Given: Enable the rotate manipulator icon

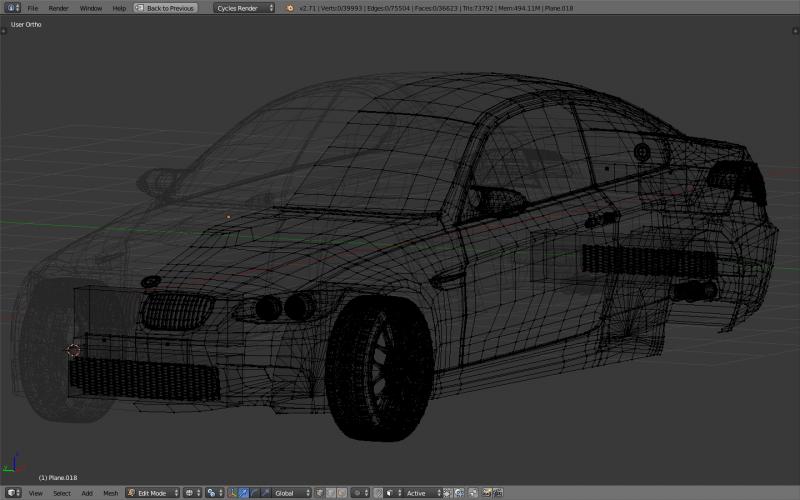Looking at the screenshot, I should tap(254, 493).
